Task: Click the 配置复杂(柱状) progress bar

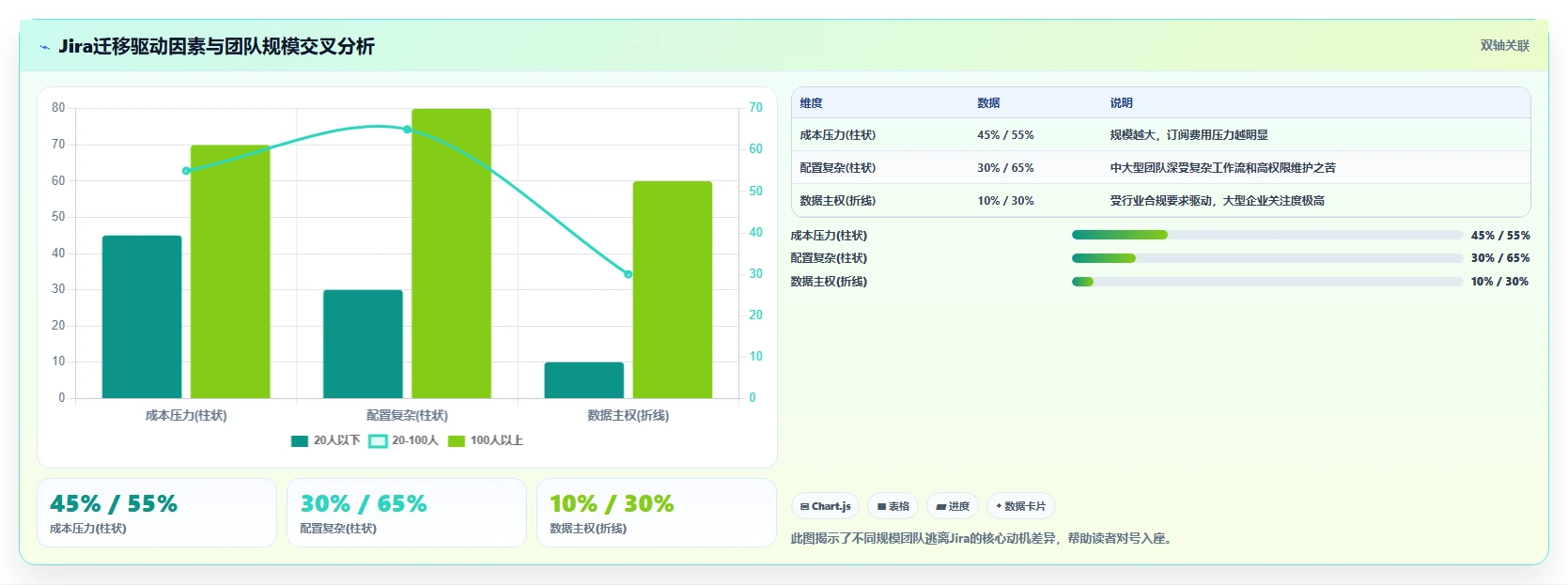Action: tap(1267, 258)
